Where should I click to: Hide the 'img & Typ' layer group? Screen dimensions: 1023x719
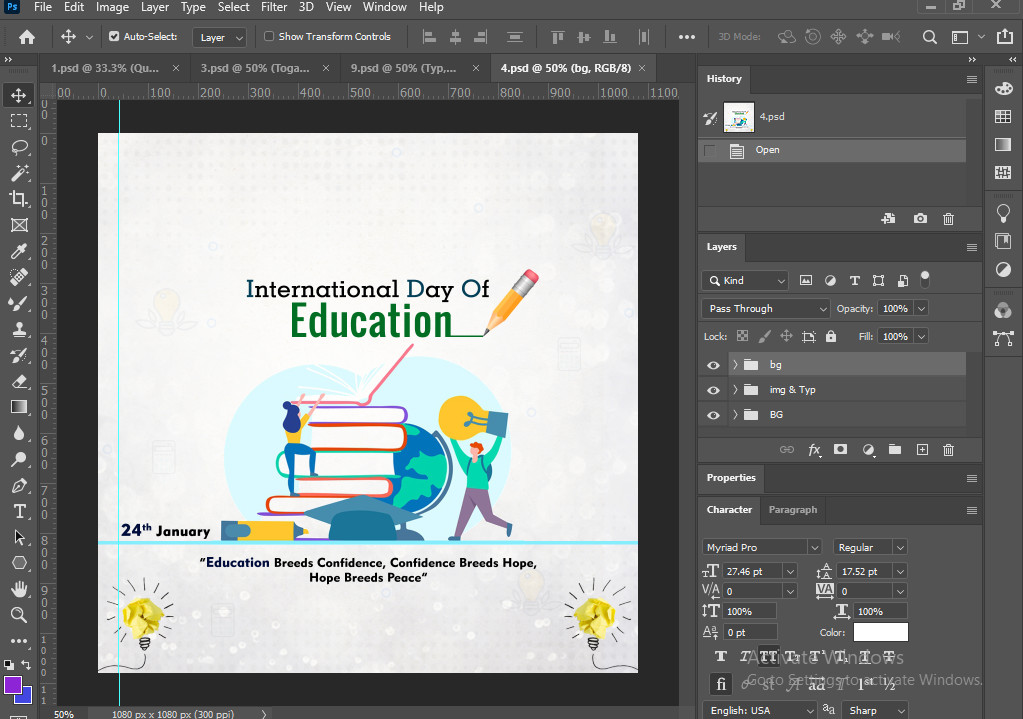(713, 390)
